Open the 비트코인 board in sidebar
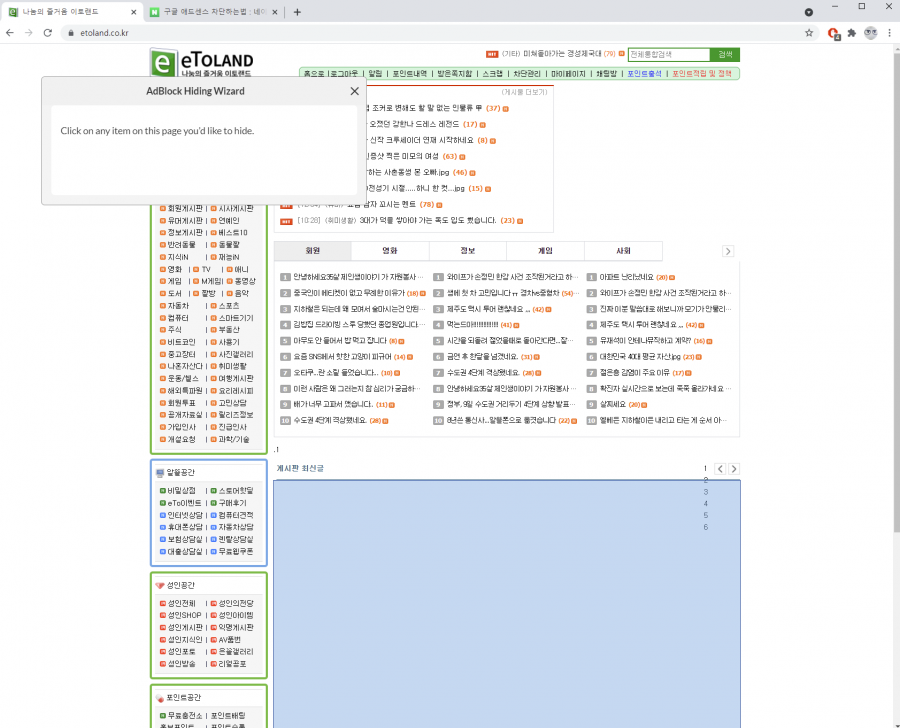 click(181, 342)
